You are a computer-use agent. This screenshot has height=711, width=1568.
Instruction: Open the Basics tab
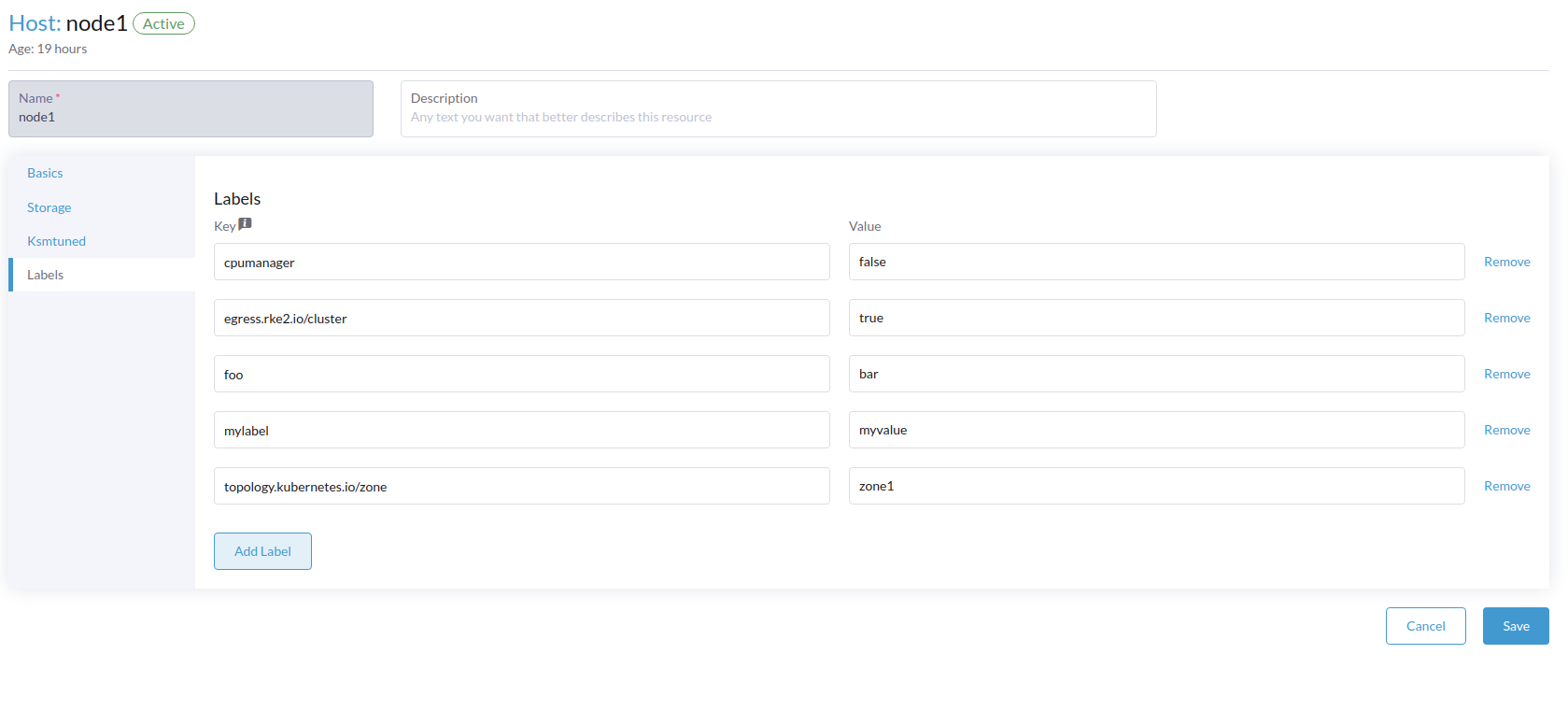click(45, 173)
